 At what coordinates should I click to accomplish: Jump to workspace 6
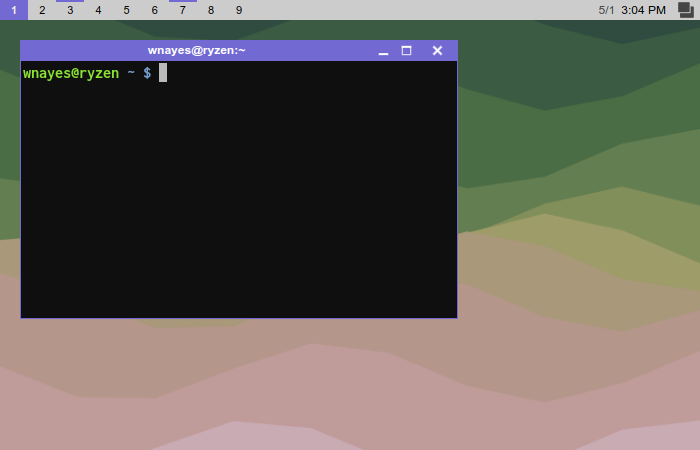(x=154, y=10)
